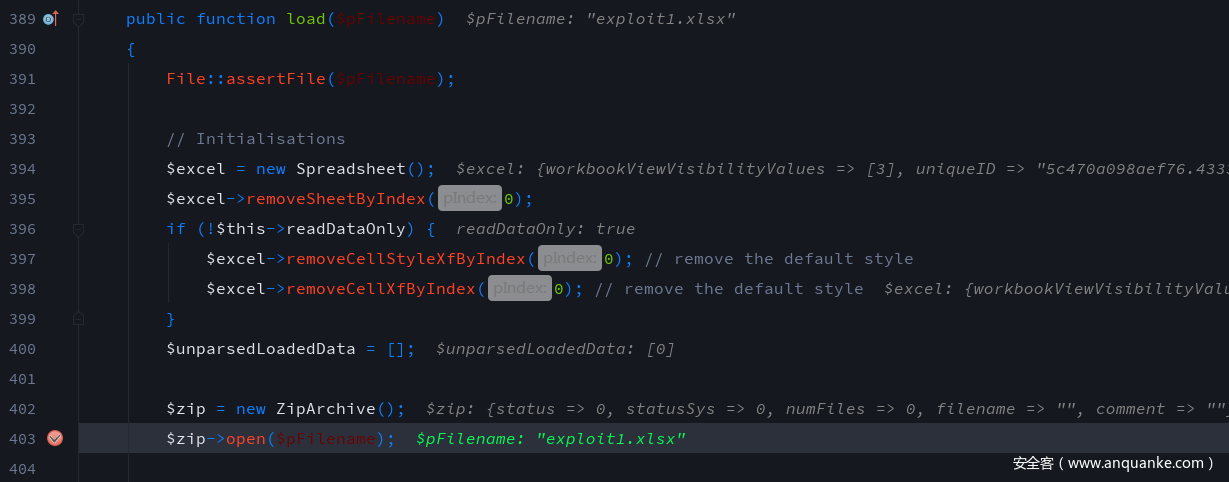Click the fold end marker on line 399
The image size is (1229, 482).
click(79, 319)
